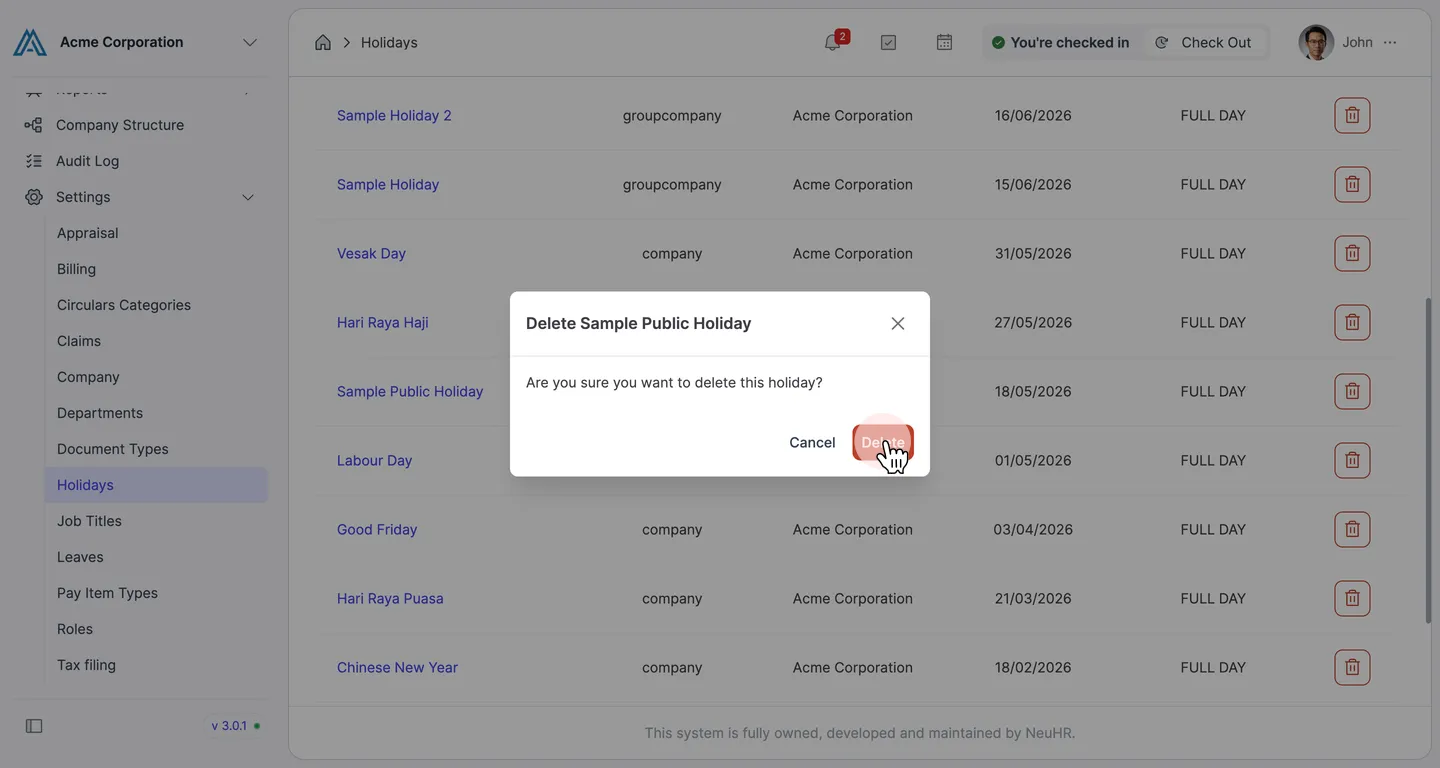Image resolution: width=1440 pixels, height=768 pixels.
Task: Click trash icon for Hari Raya Haji
Action: pyautogui.click(x=1352, y=322)
